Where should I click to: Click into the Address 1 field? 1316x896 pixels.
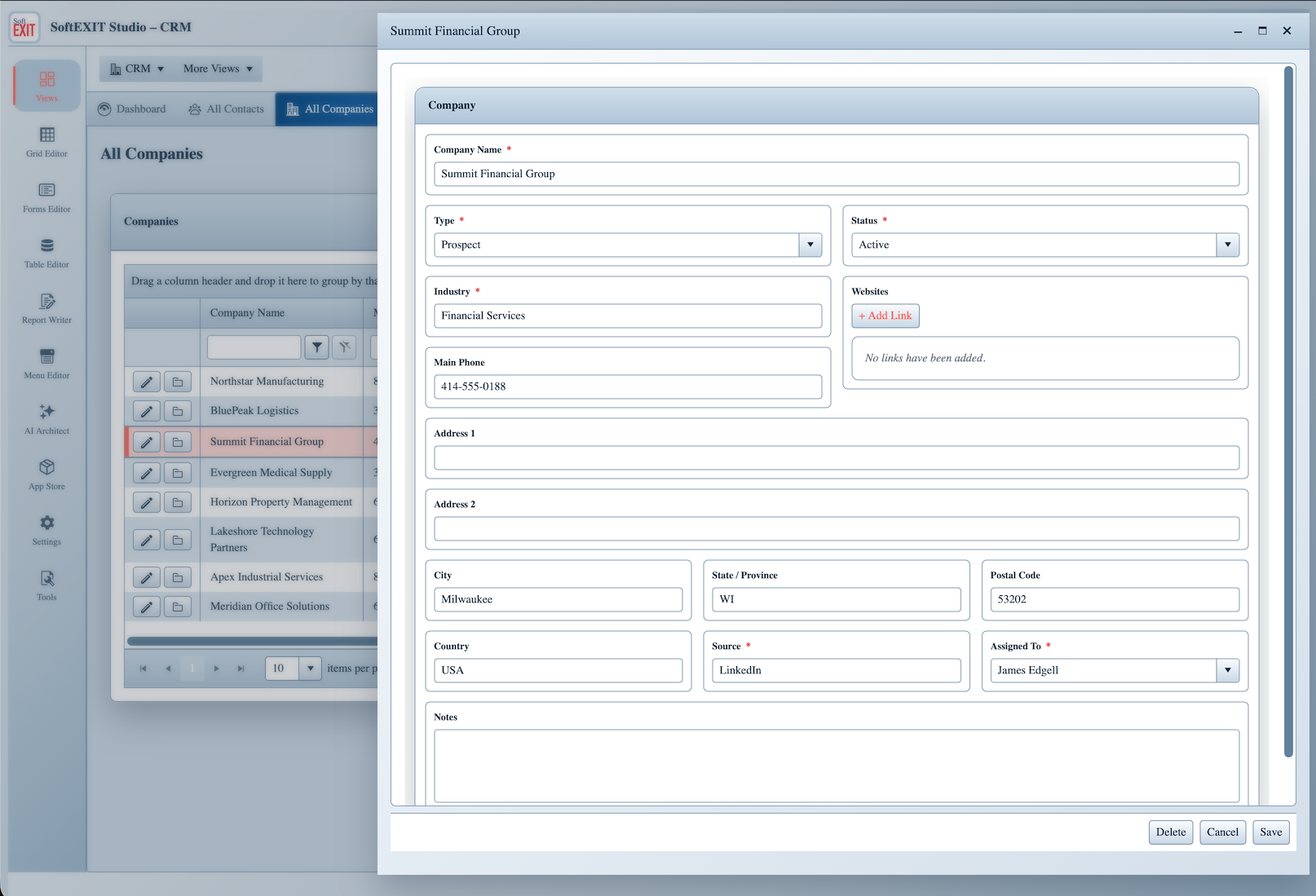(x=837, y=458)
